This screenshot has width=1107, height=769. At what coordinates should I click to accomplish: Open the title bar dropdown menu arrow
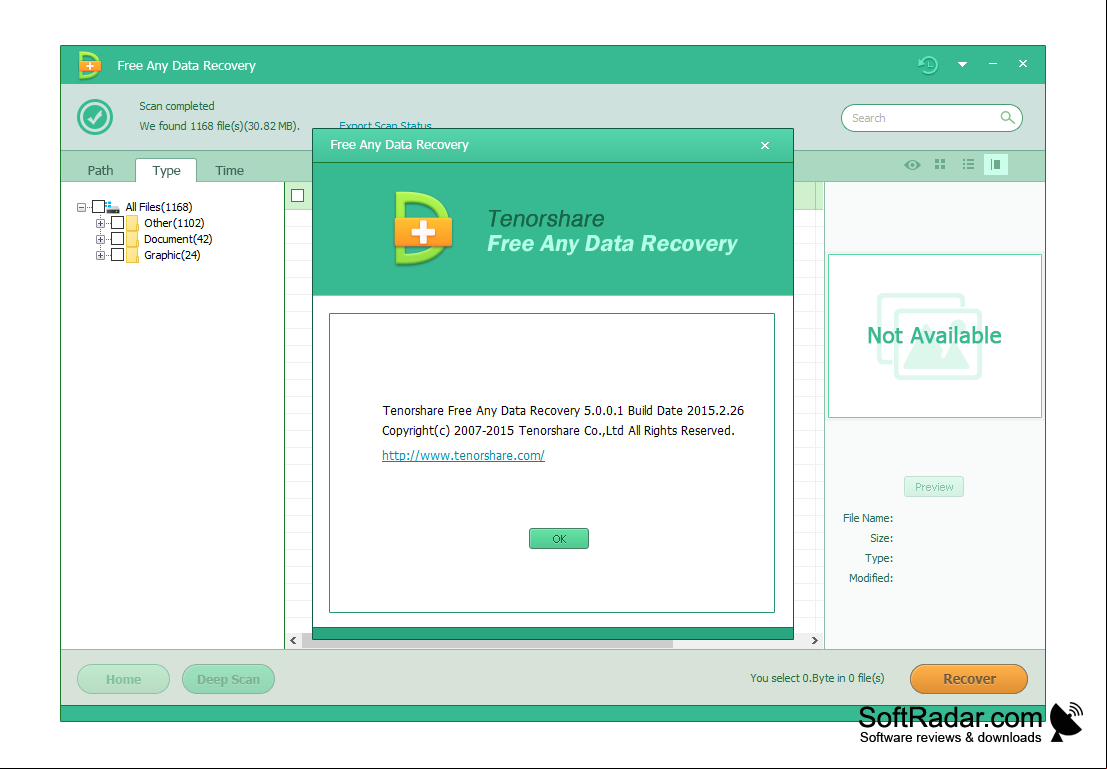point(962,65)
